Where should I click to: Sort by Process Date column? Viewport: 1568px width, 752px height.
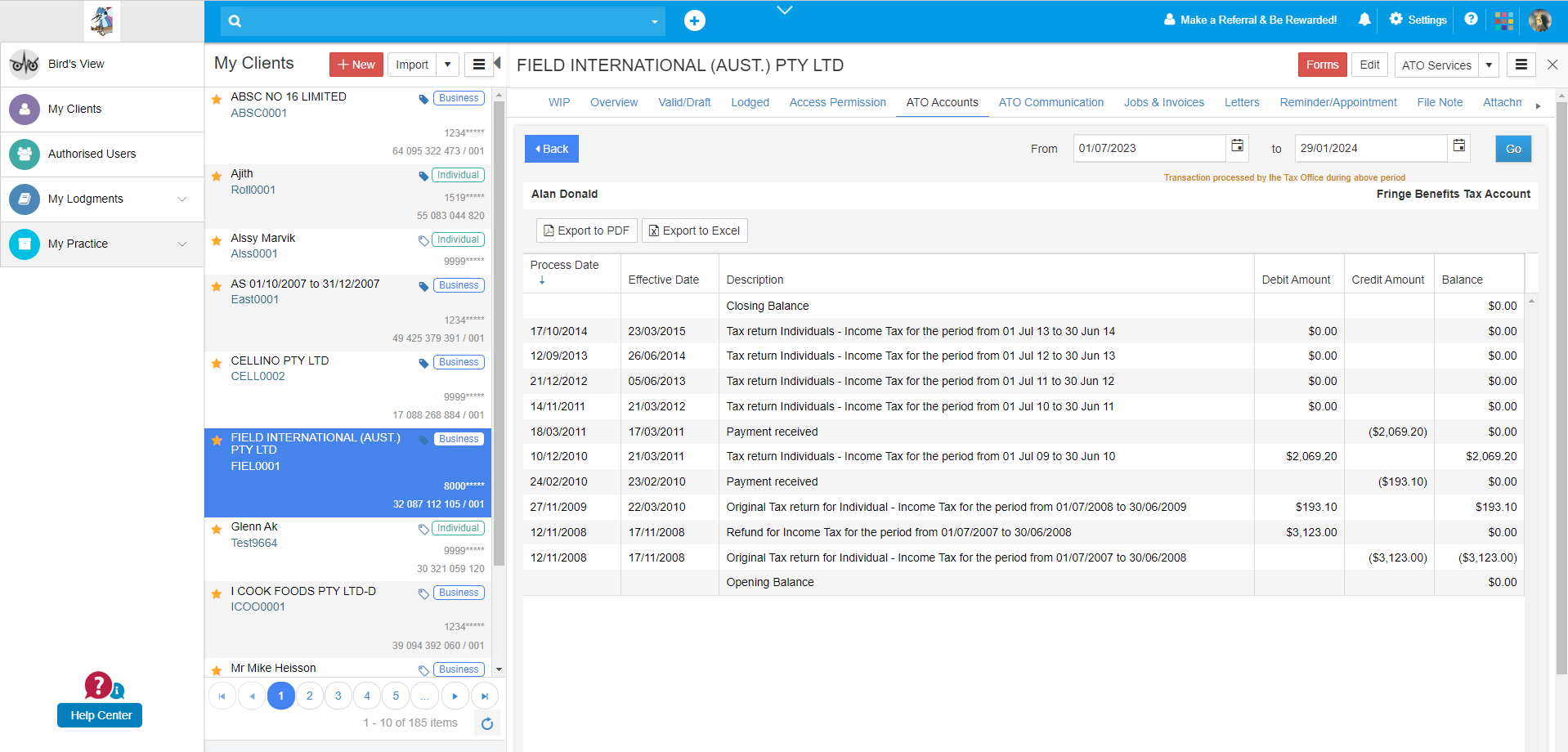(565, 272)
